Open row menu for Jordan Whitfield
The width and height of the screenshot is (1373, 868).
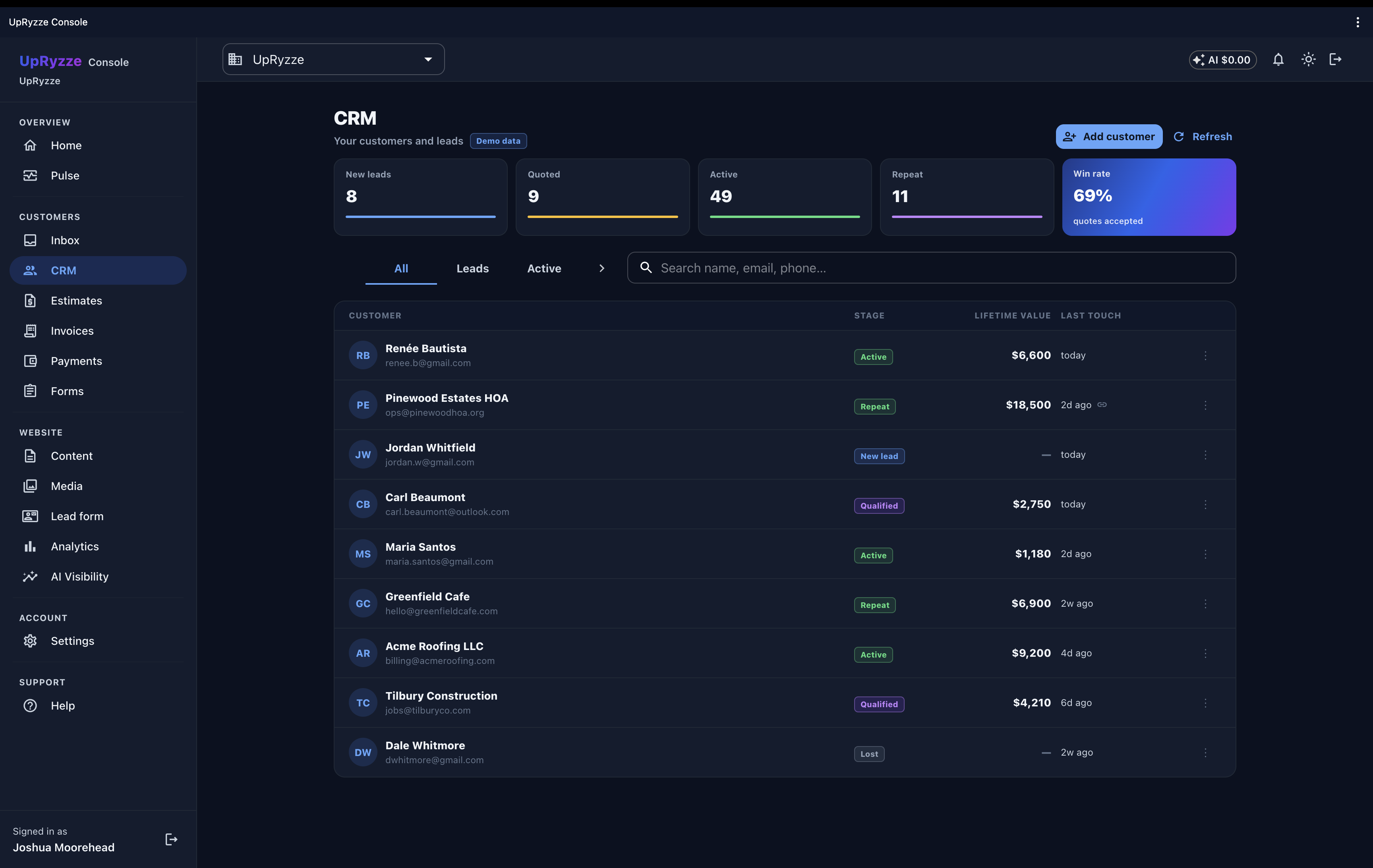pyautogui.click(x=1205, y=455)
